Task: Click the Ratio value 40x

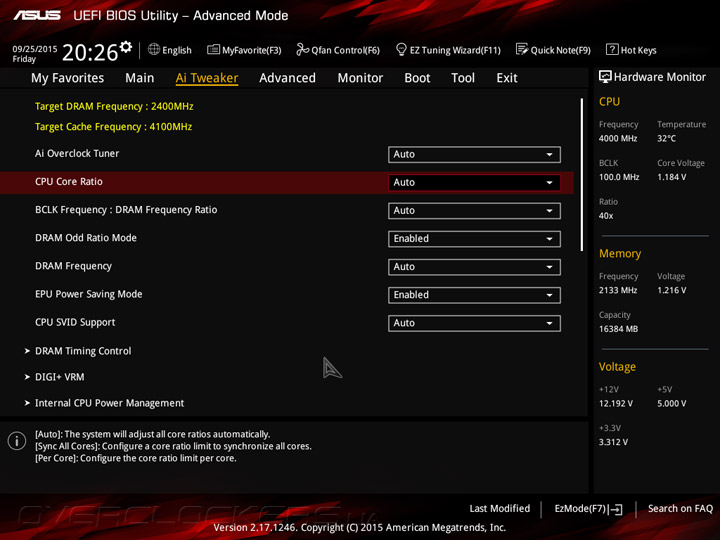Action: tap(606, 216)
